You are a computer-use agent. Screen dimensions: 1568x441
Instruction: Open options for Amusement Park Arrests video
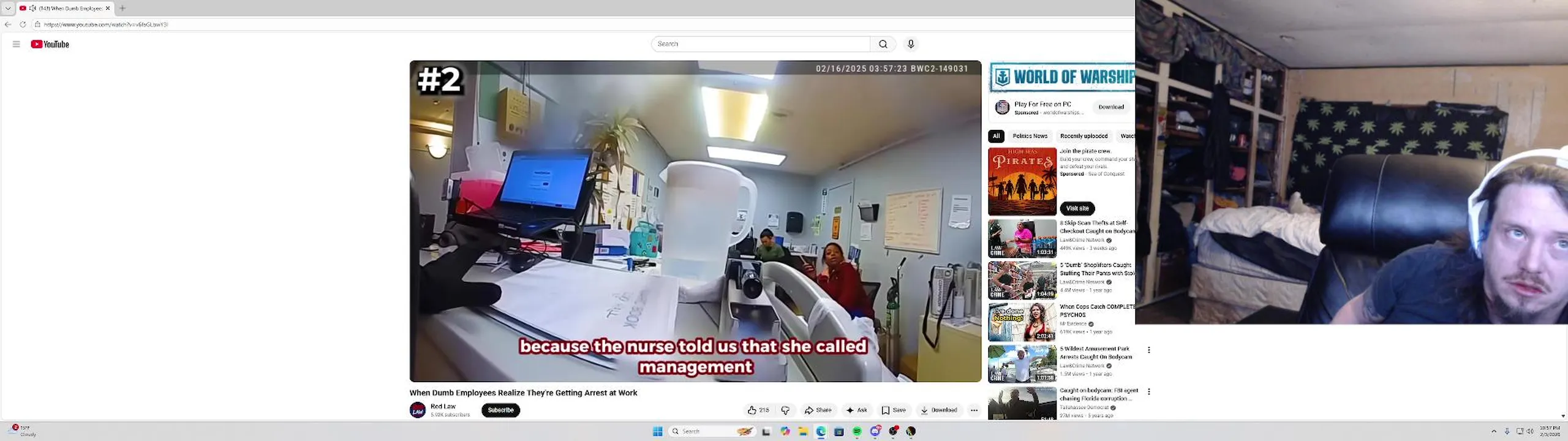click(x=1148, y=350)
